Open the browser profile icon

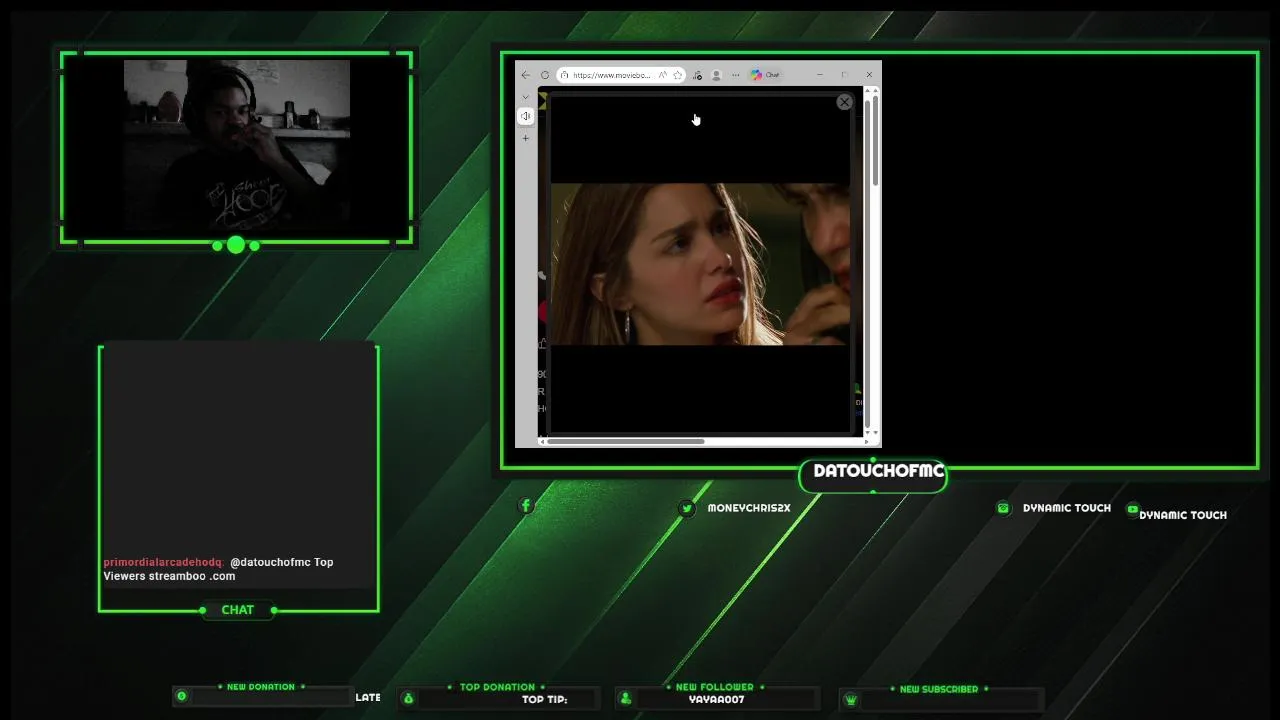pos(716,75)
